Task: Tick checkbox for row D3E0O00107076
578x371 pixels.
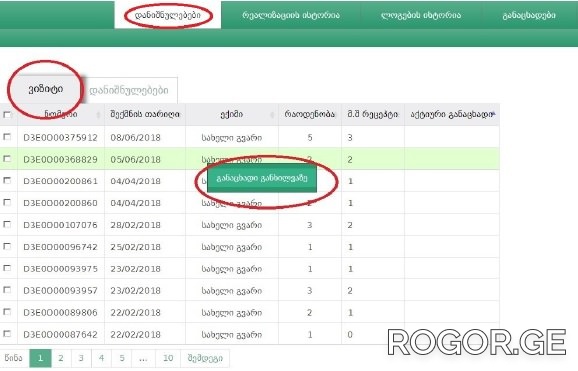Action: tap(7, 224)
